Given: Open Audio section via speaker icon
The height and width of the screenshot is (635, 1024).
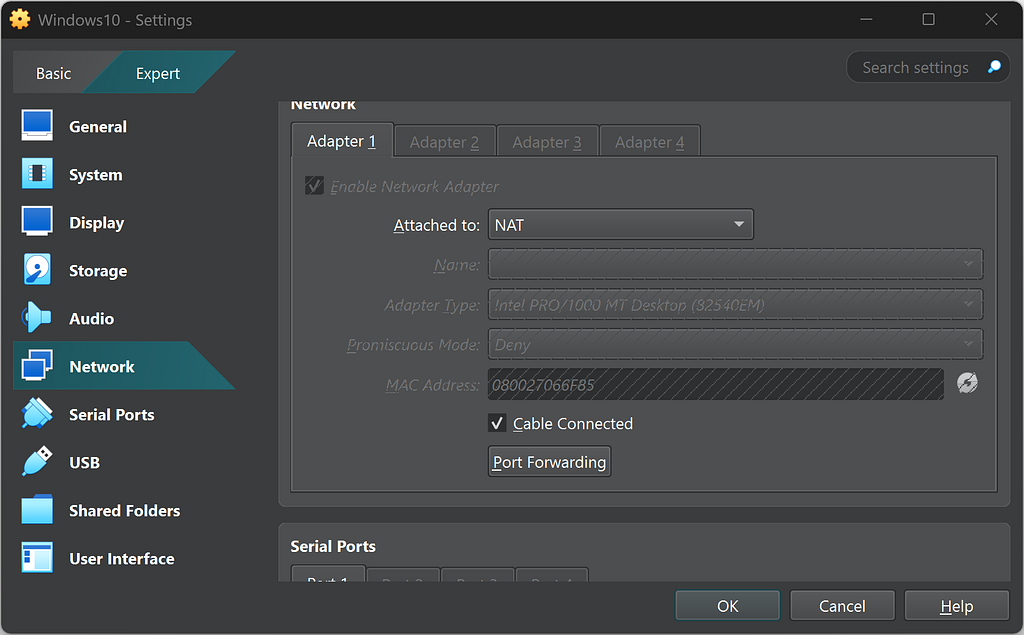Looking at the screenshot, I should click(x=37, y=318).
